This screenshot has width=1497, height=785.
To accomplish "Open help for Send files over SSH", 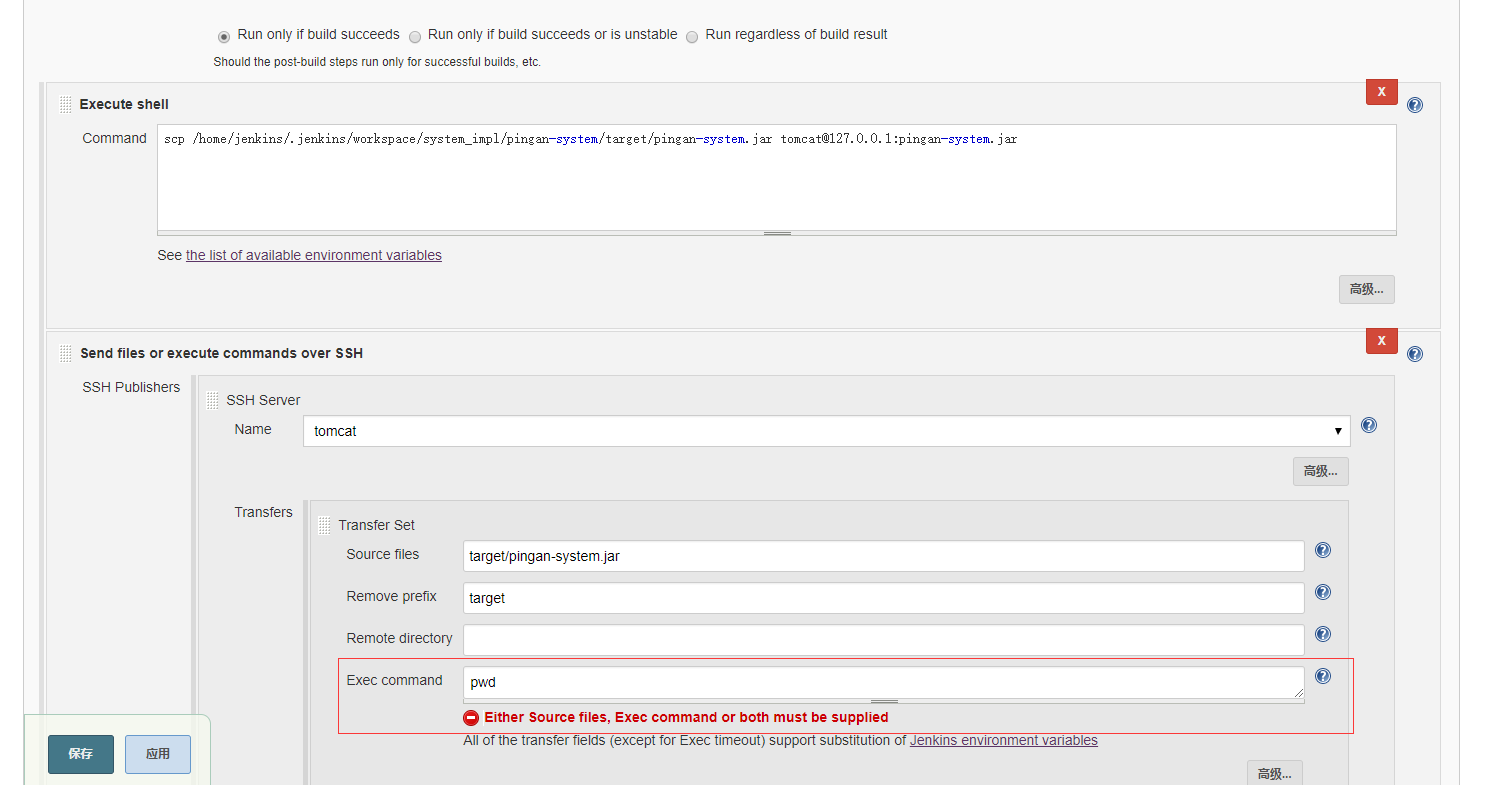I will click(1414, 354).
